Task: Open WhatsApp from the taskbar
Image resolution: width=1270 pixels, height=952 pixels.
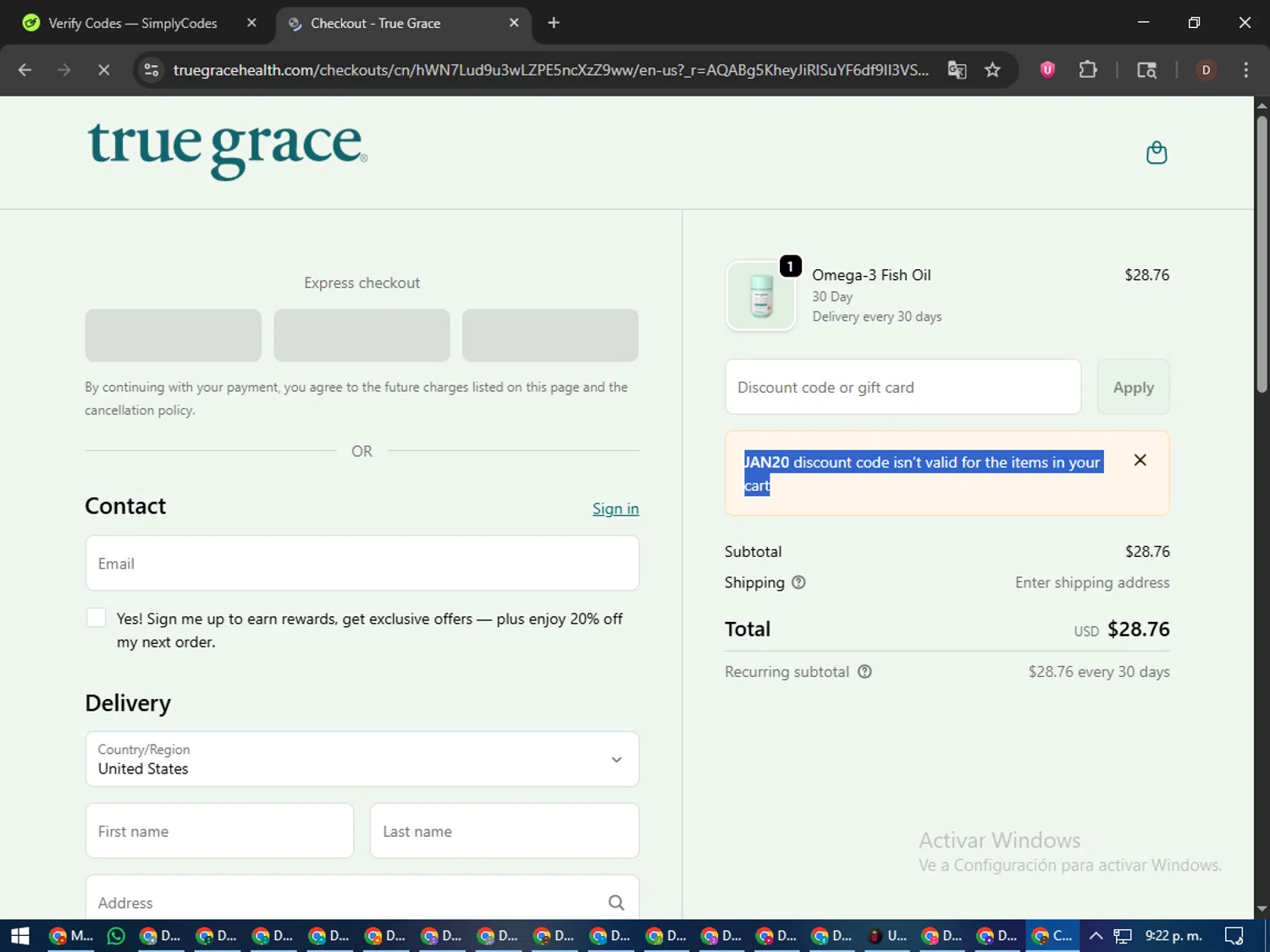Action: point(116,936)
